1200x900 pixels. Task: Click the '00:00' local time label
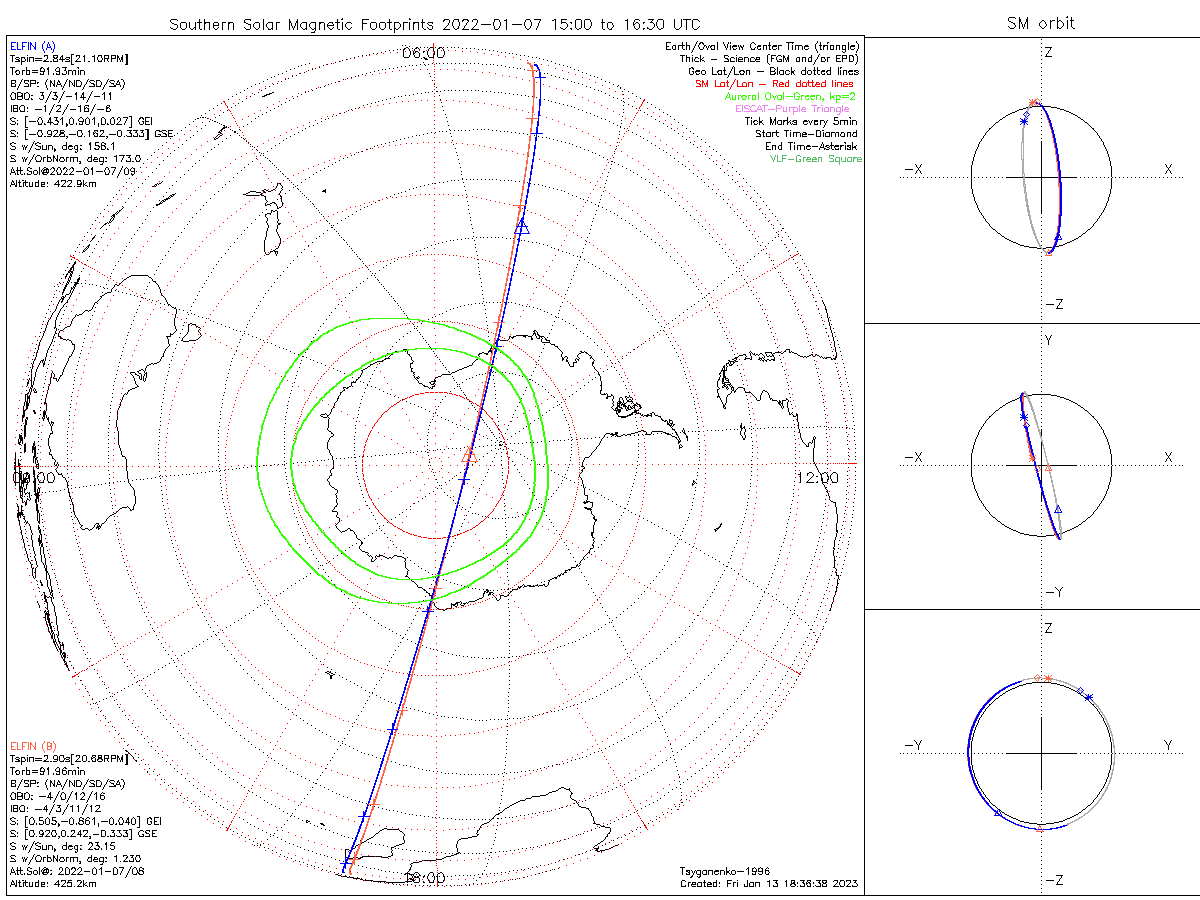coord(33,478)
